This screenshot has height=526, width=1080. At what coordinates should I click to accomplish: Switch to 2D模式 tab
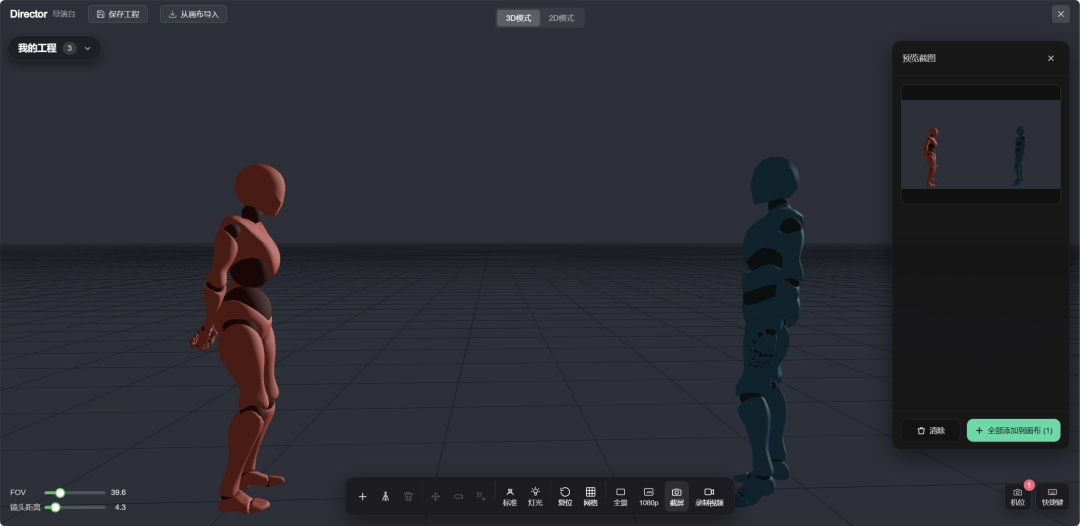click(561, 18)
